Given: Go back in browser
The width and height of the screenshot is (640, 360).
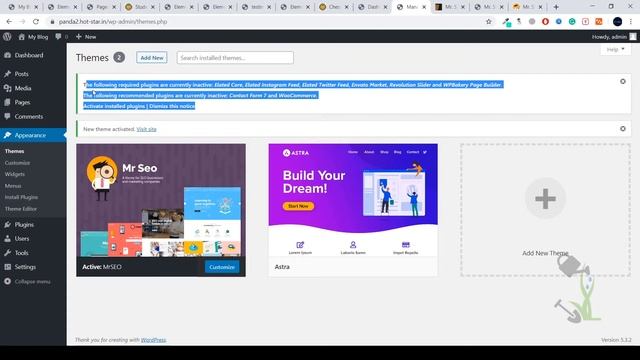Looking at the screenshot, I should [x=9, y=22].
